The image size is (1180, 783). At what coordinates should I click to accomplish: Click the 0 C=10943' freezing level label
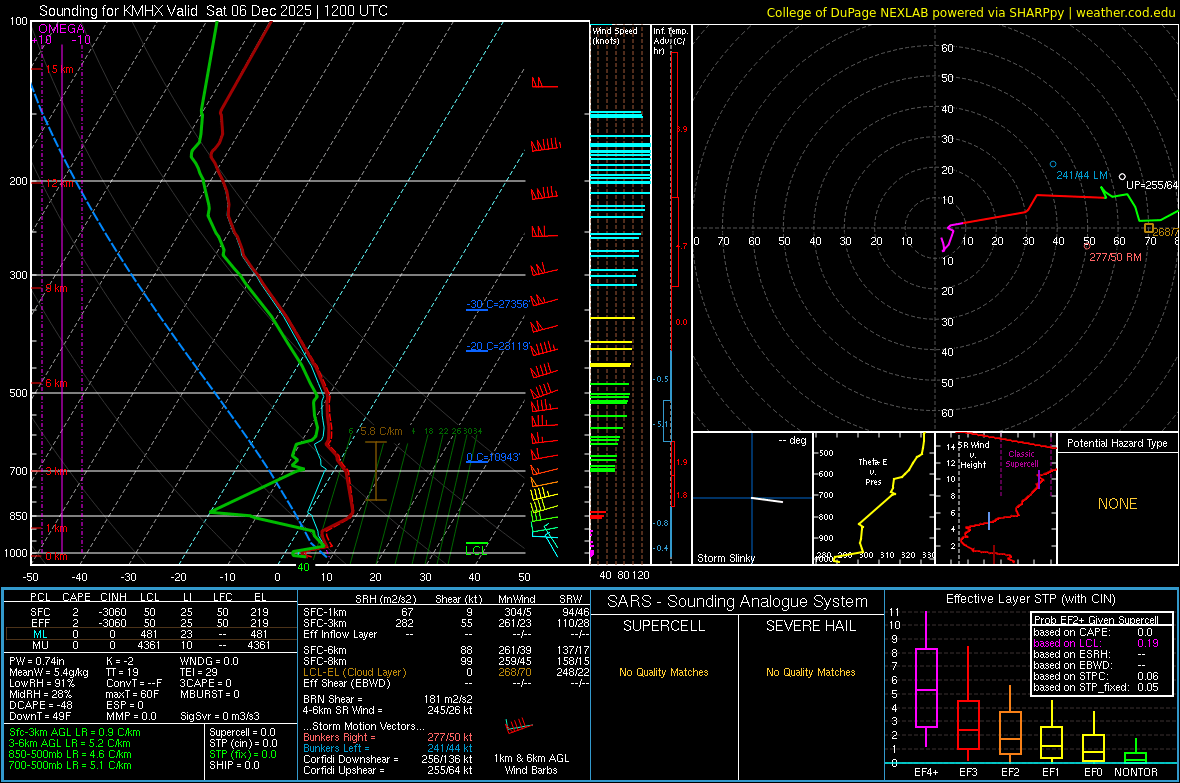[x=493, y=457]
